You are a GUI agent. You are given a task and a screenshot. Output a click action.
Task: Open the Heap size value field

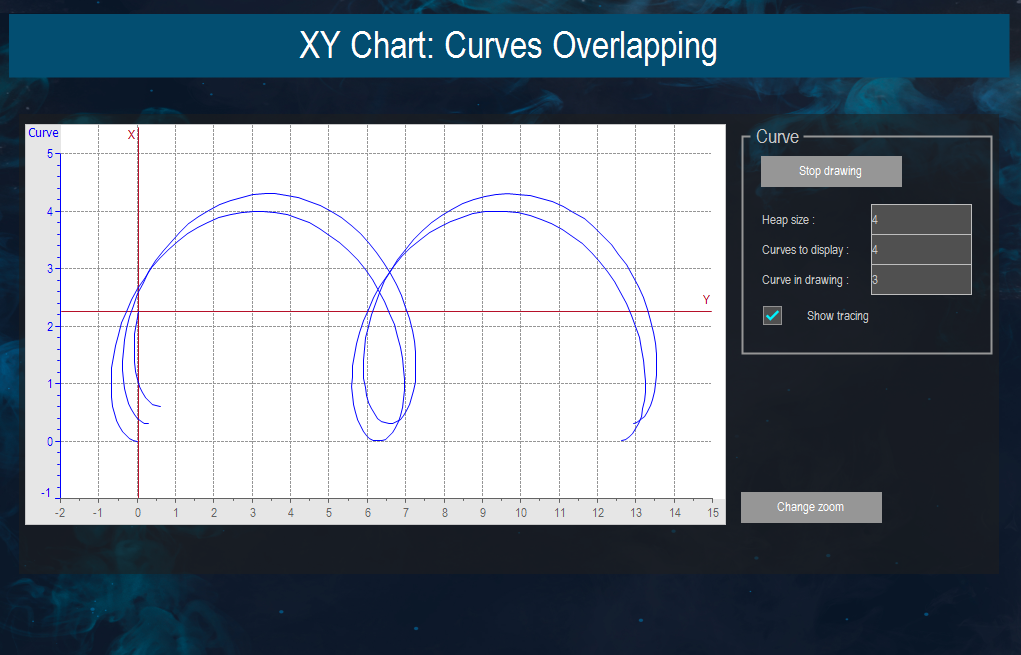pyautogui.click(x=920, y=218)
